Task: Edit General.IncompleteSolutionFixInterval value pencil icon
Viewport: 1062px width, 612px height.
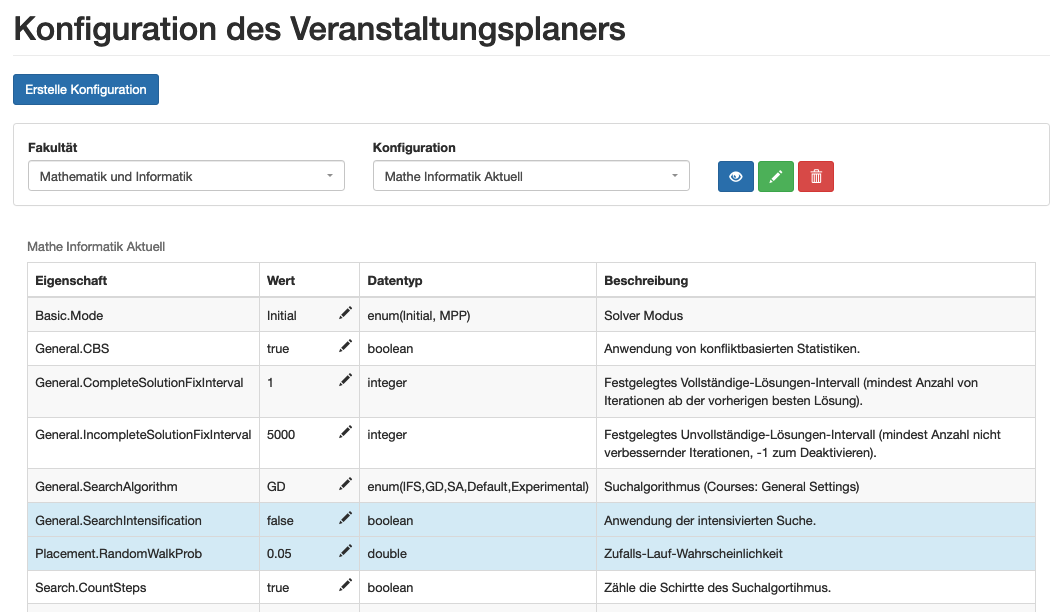Action: pyautogui.click(x=345, y=433)
